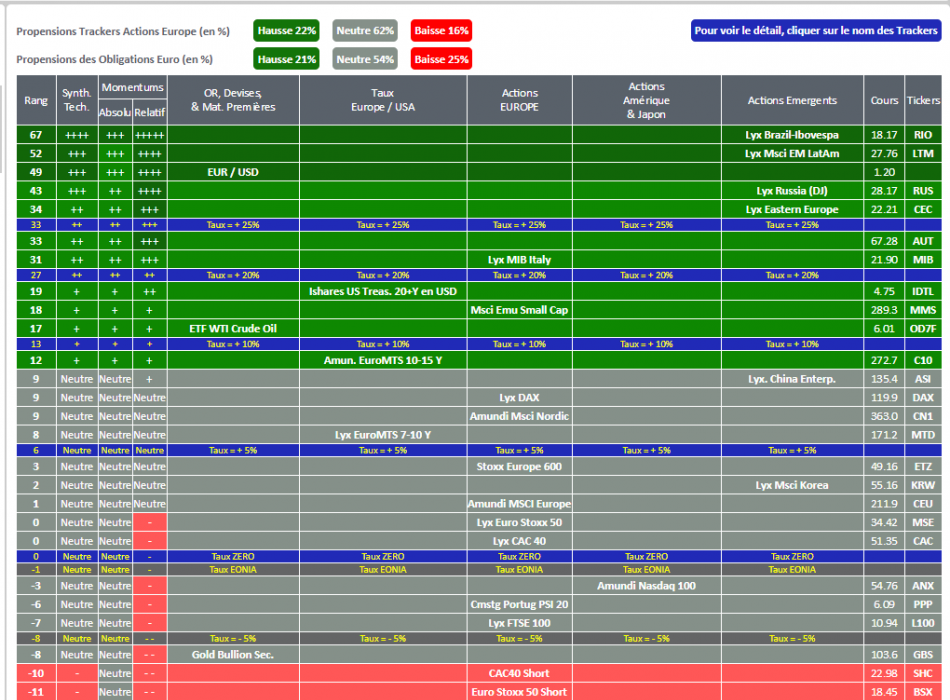950x700 pixels.
Task: Click the 'Taux Europe / USA' header
Action: click(383, 101)
